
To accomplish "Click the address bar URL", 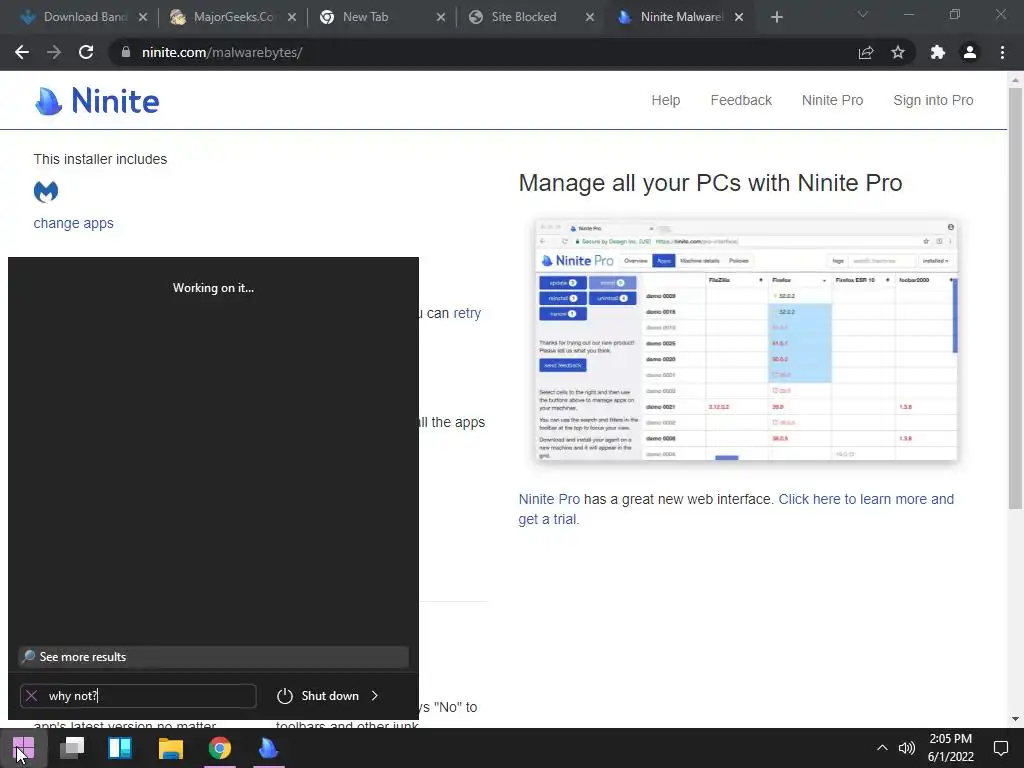I will click(x=222, y=52).
